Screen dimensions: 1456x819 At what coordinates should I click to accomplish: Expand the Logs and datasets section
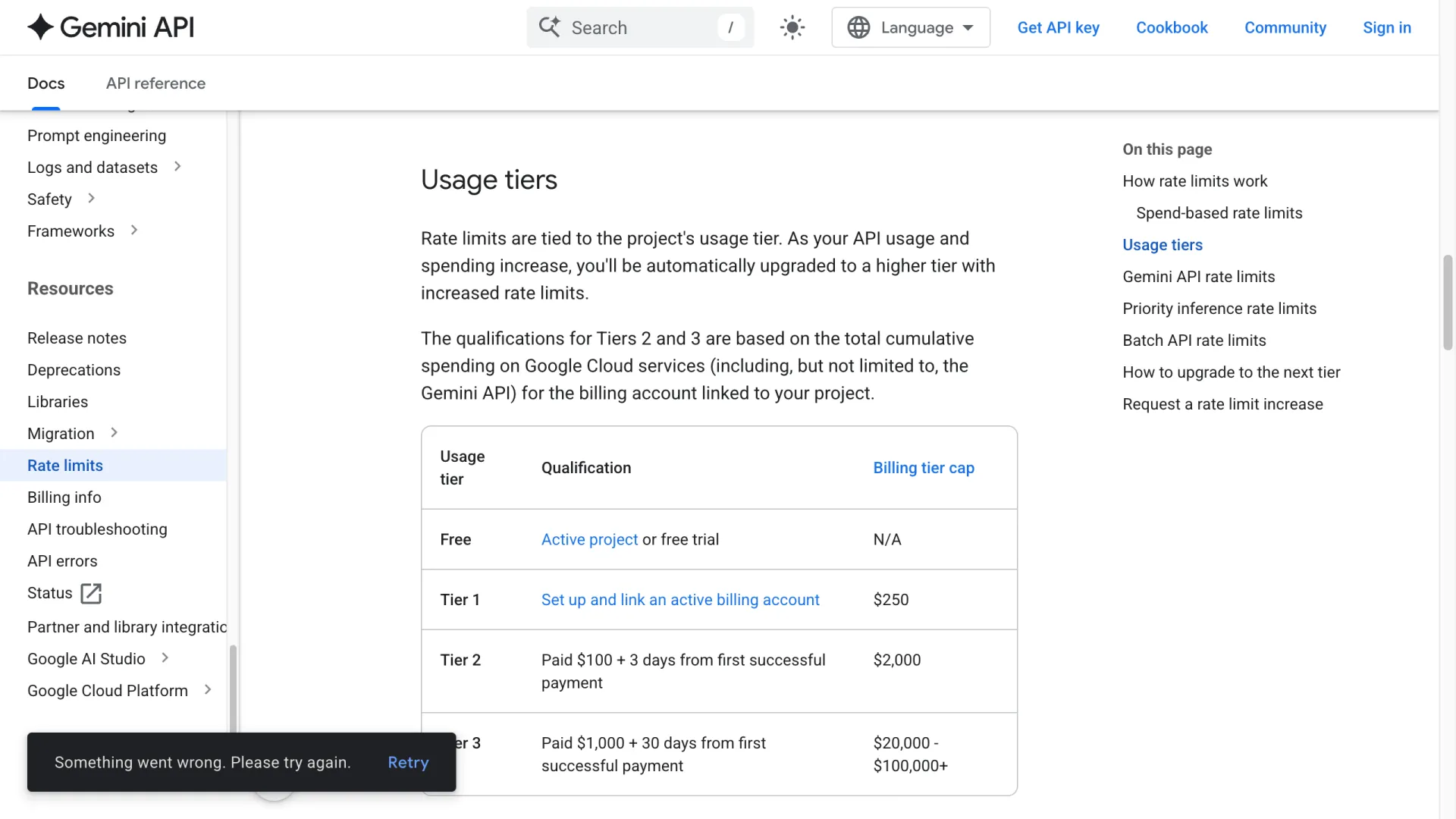click(x=177, y=167)
